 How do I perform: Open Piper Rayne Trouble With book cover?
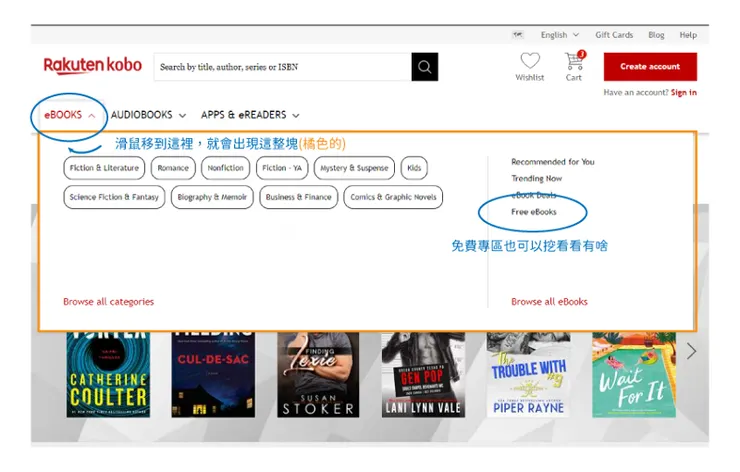(x=528, y=375)
